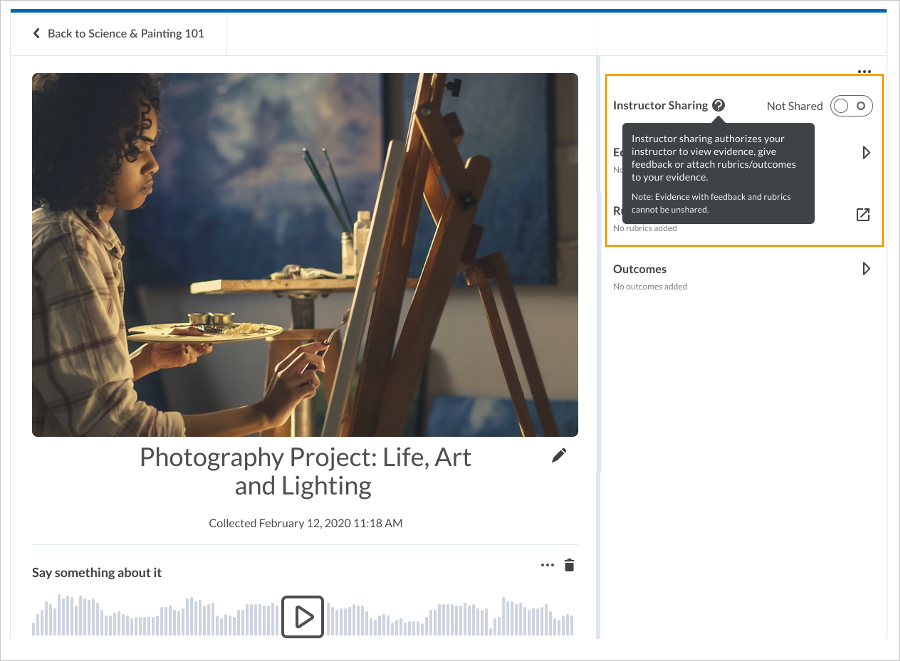Go back to Science & Painting 101
Screen dimensions: 900x661
click(120, 33)
